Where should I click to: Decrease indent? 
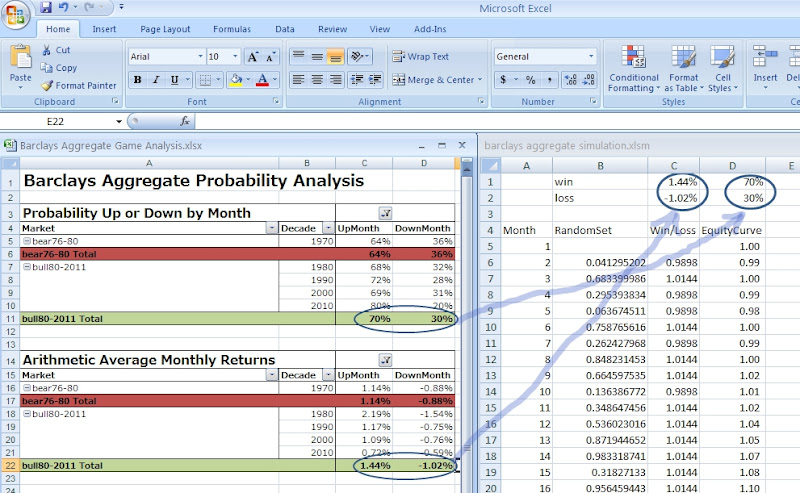click(x=357, y=80)
